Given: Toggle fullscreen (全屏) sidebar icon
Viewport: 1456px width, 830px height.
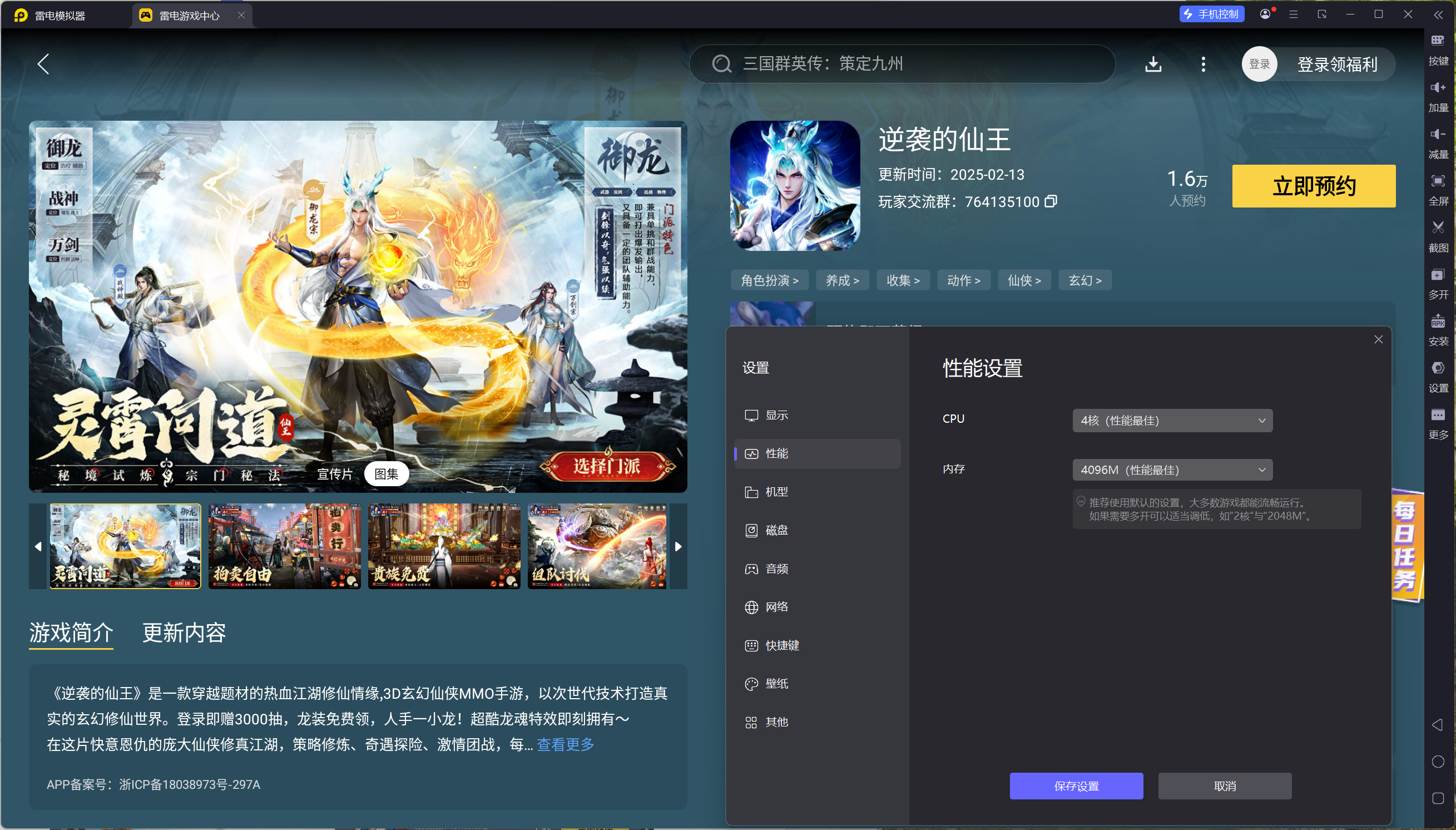Looking at the screenshot, I should coord(1438,181).
